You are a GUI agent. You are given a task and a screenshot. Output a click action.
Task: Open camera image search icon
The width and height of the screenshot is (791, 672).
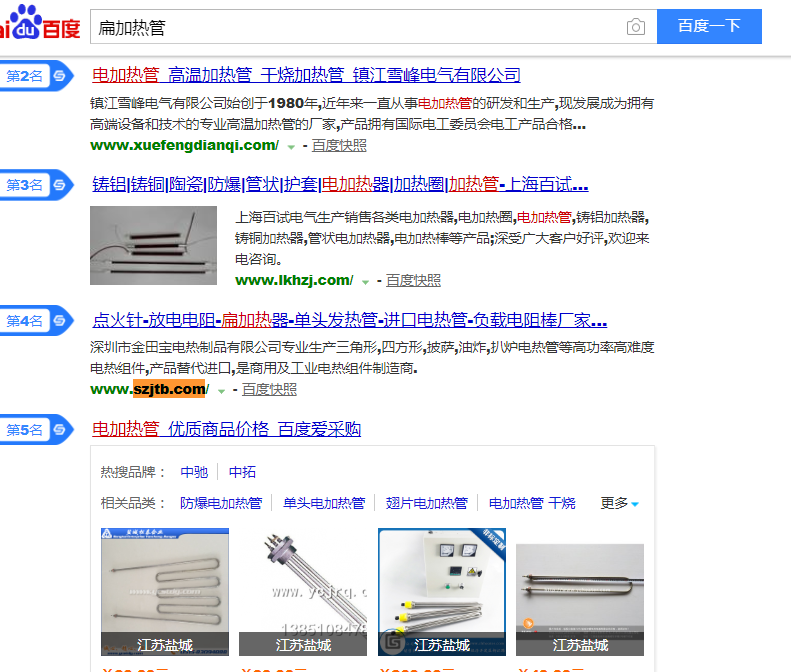coord(636,27)
